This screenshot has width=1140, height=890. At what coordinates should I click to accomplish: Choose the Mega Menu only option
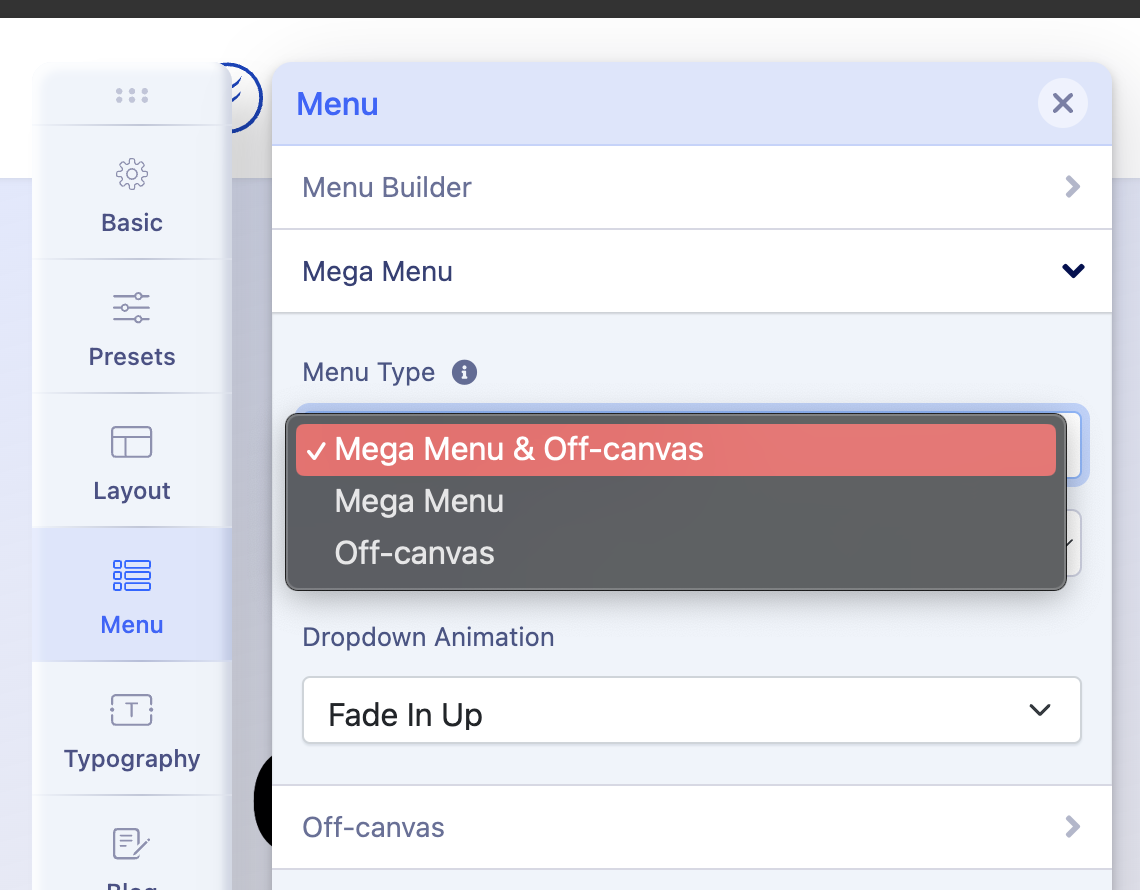pyautogui.click(x=419, y=501)
